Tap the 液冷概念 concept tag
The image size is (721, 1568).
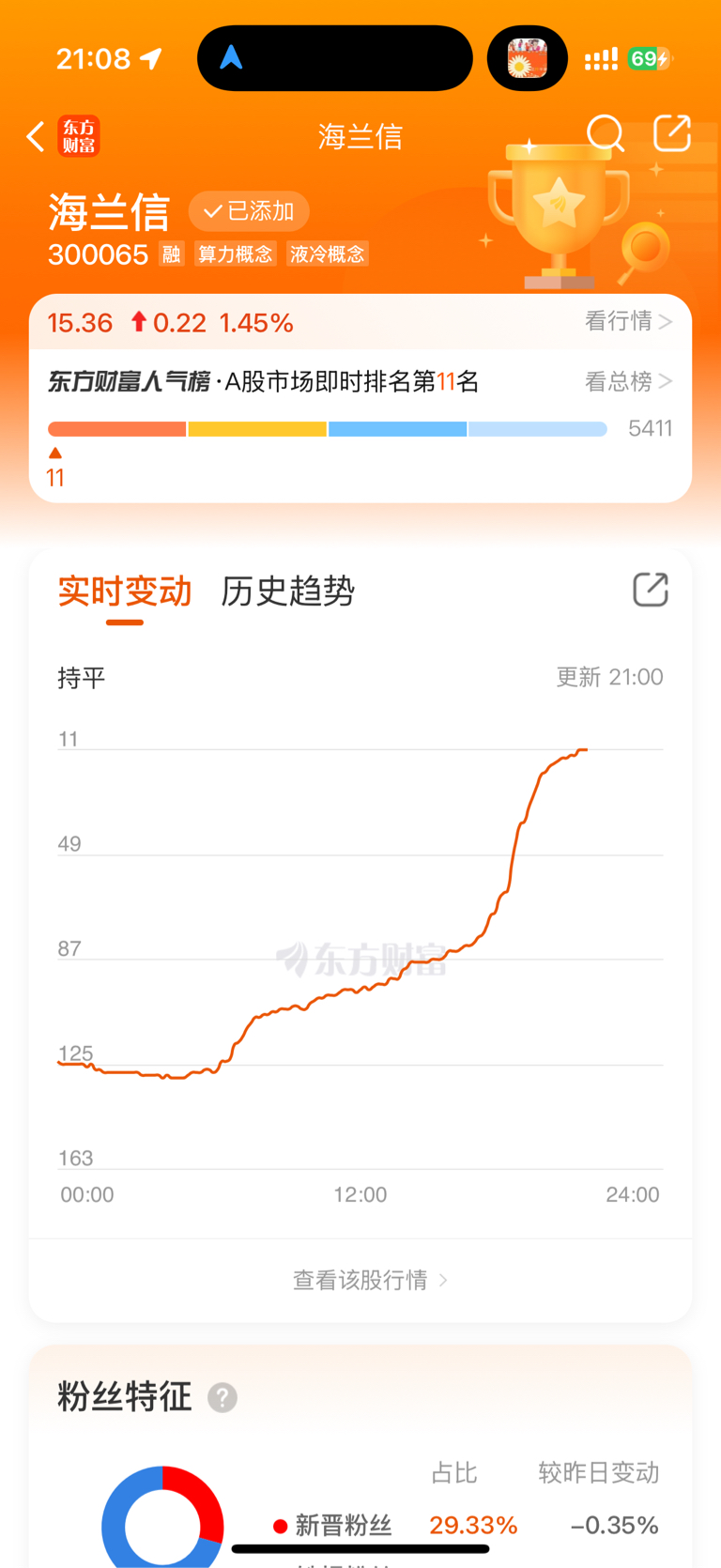coord(327,254)
